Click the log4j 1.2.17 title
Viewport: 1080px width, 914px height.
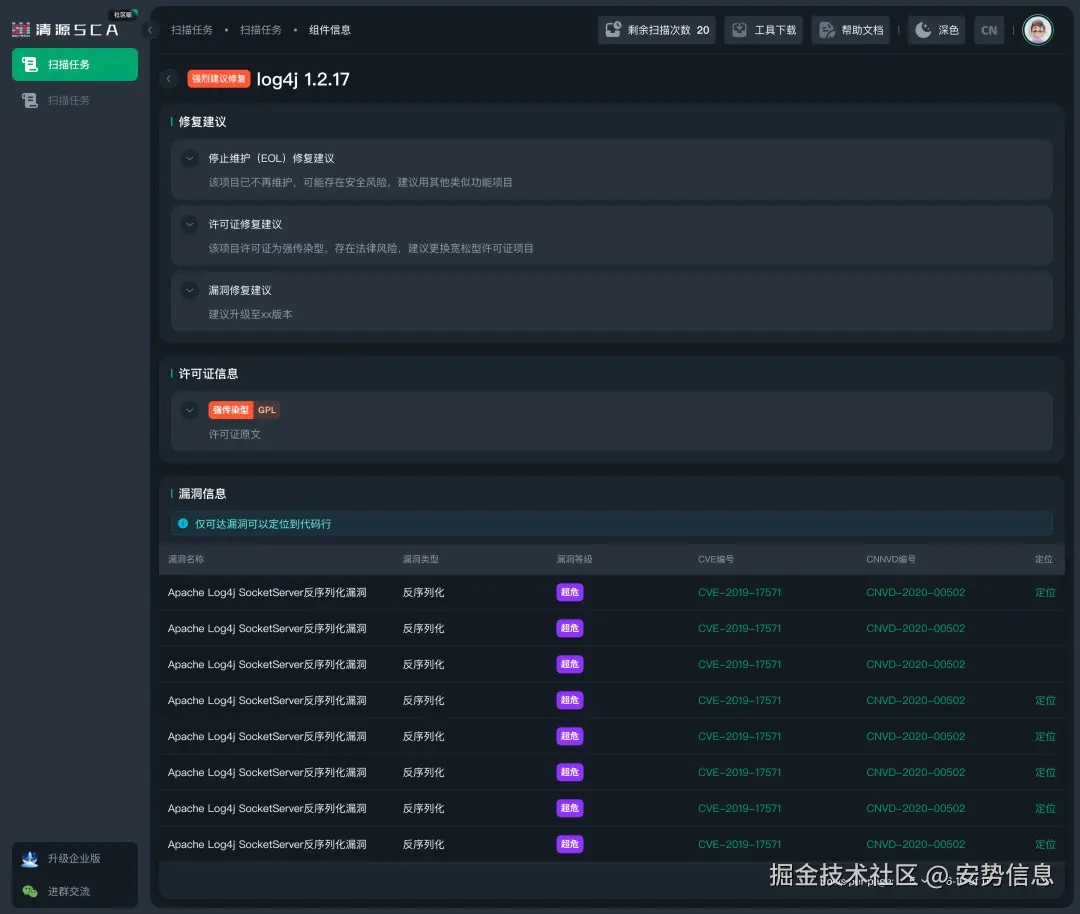coord(303,79)
